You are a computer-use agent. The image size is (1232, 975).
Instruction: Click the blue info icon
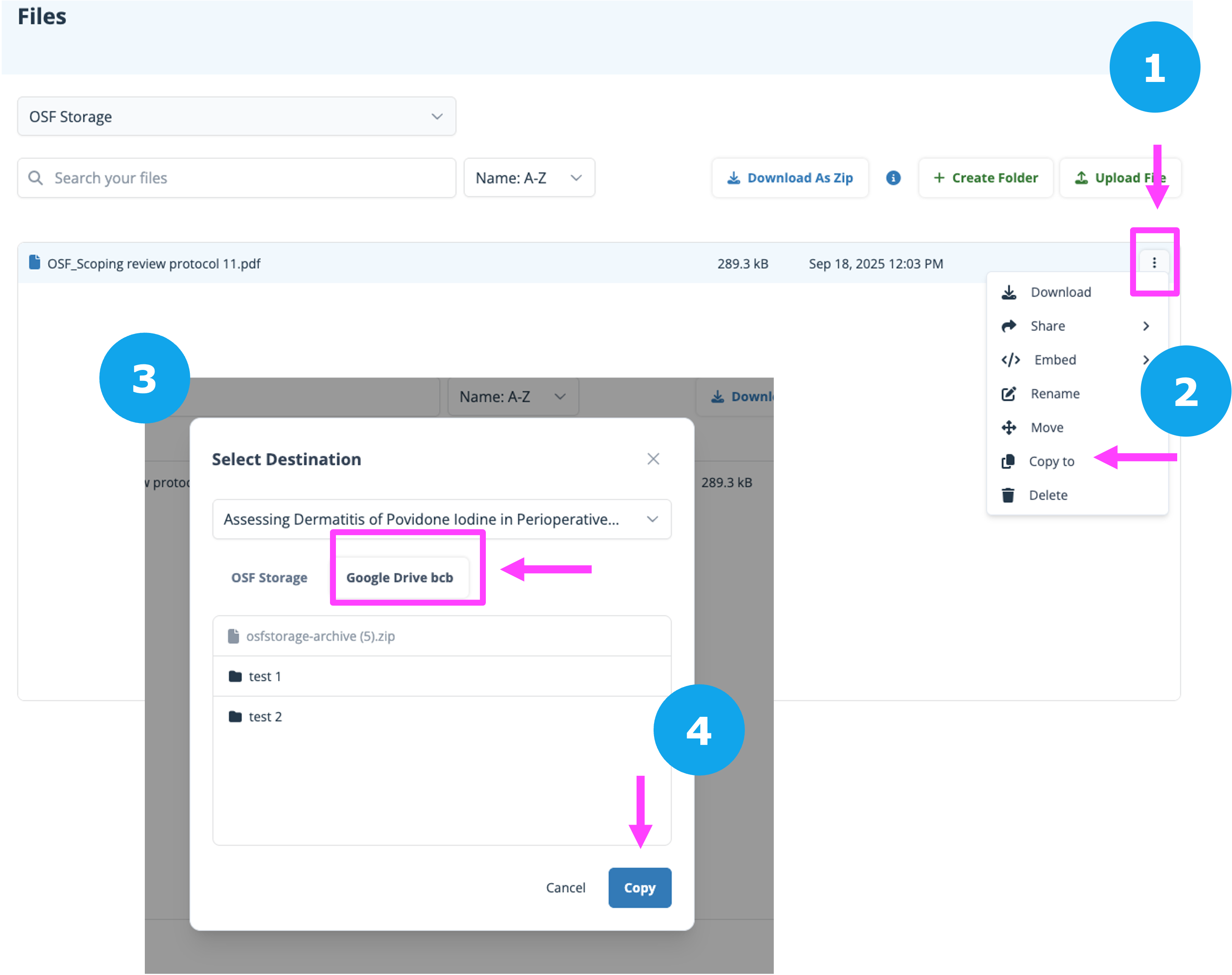(893, 178)
